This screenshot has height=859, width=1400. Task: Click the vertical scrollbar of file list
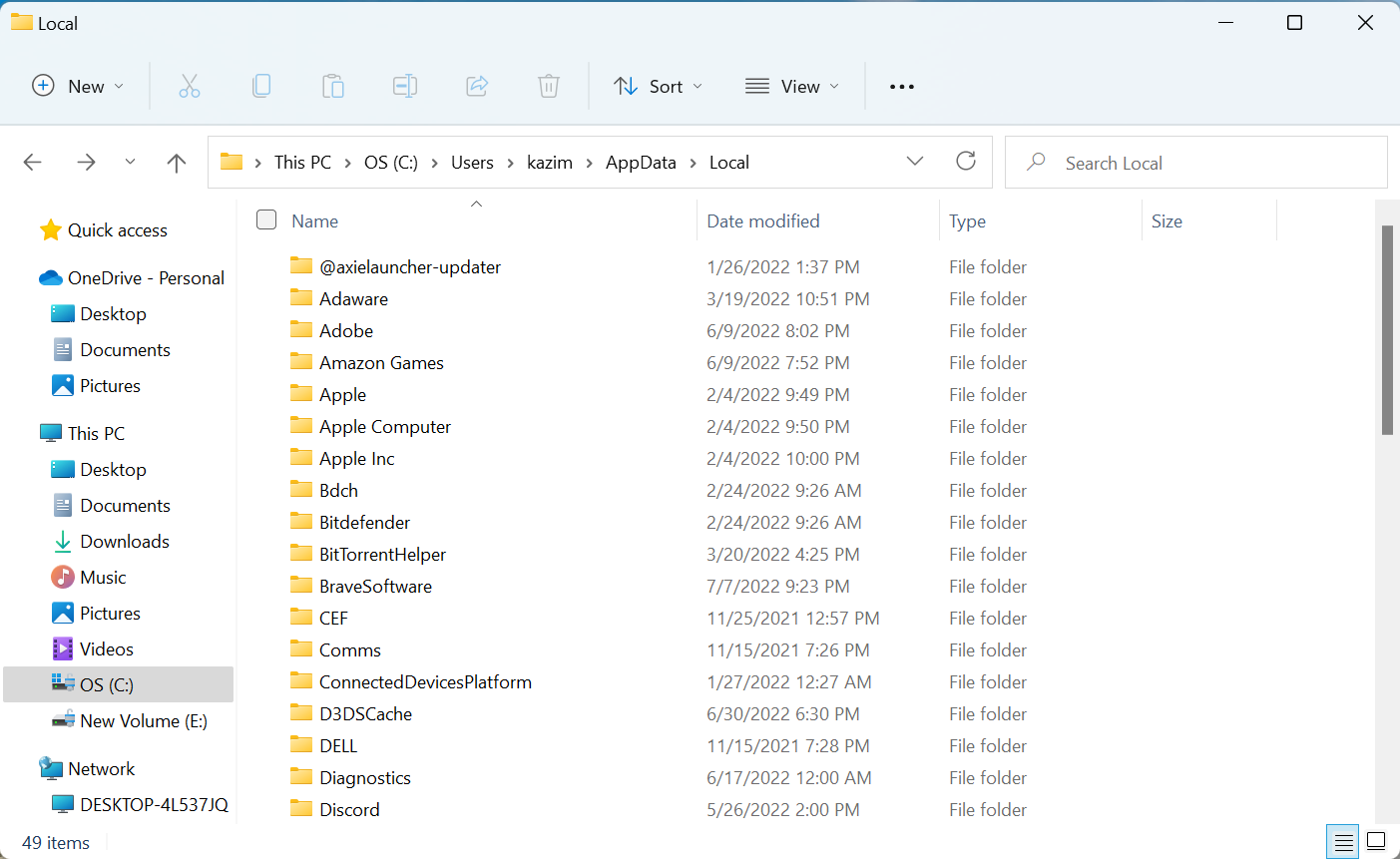click(x=1387, y=329)
